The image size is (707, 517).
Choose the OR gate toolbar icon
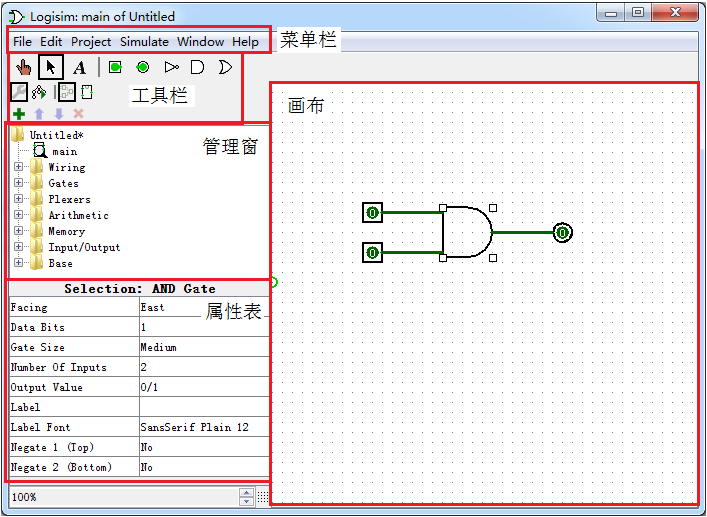click(225, 68)
